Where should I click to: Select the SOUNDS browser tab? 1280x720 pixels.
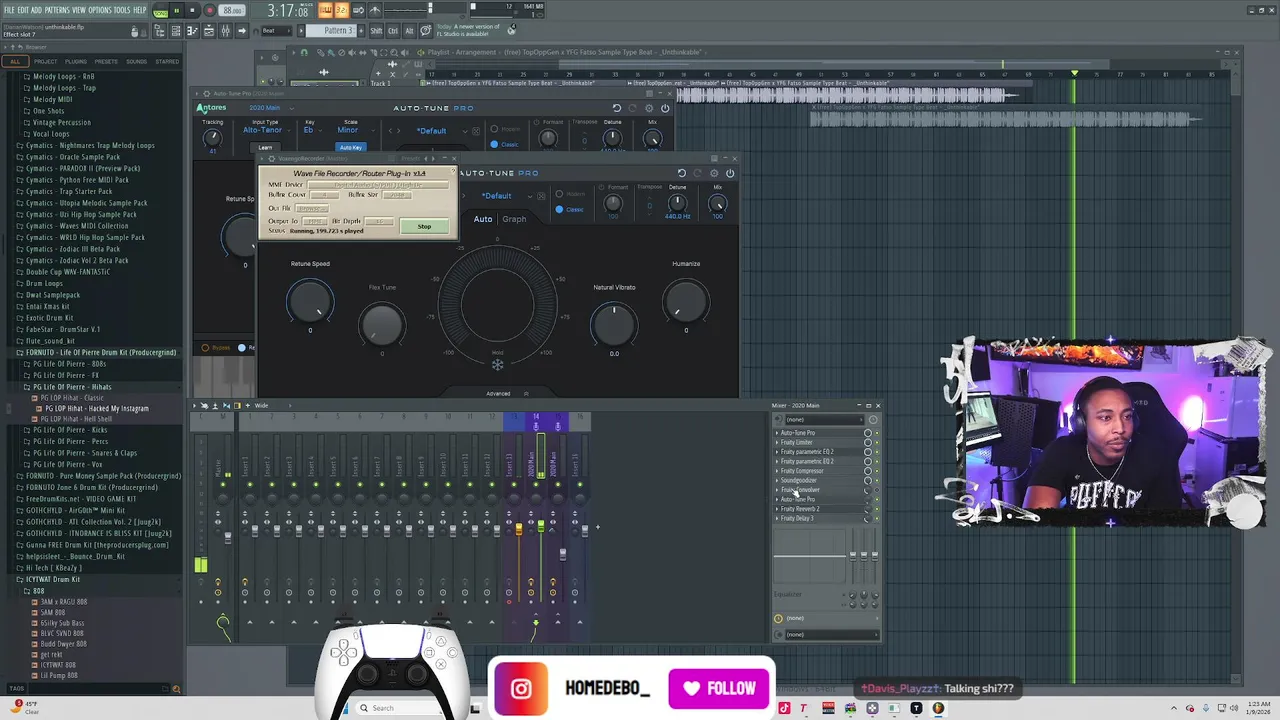point(136,61)
